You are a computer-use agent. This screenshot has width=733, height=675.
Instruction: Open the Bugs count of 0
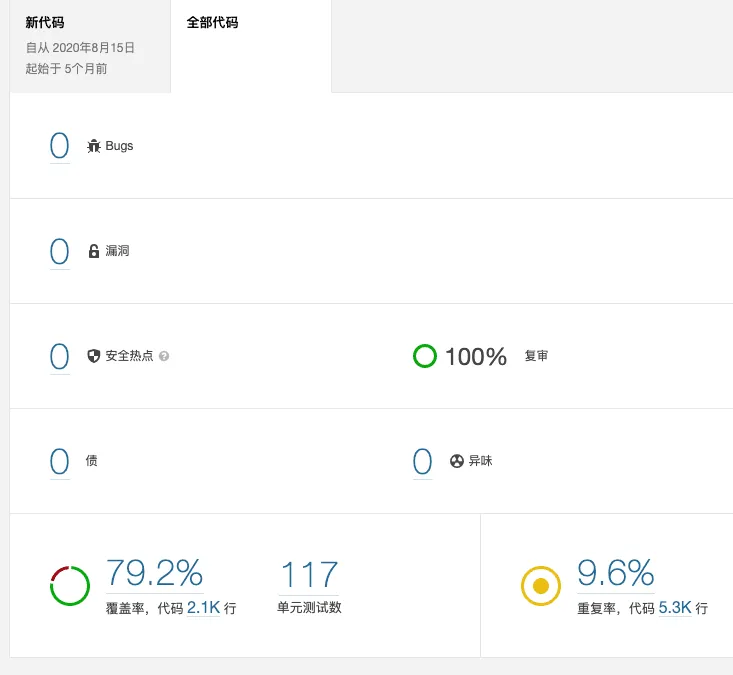coord(59,146)
